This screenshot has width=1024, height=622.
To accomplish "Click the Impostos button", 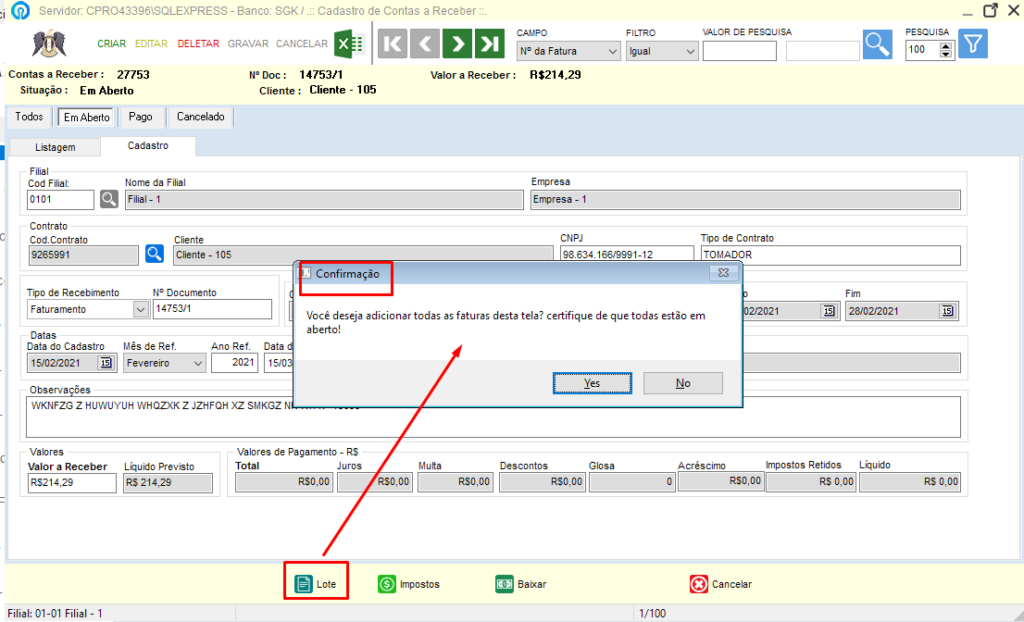I will coord(409,584).
